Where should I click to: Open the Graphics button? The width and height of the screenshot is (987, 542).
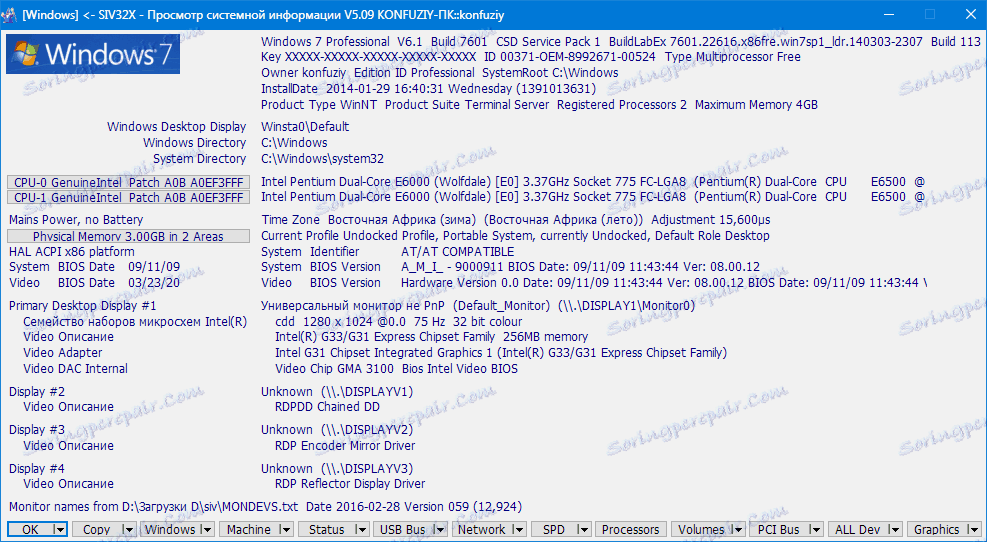(937, 529)
